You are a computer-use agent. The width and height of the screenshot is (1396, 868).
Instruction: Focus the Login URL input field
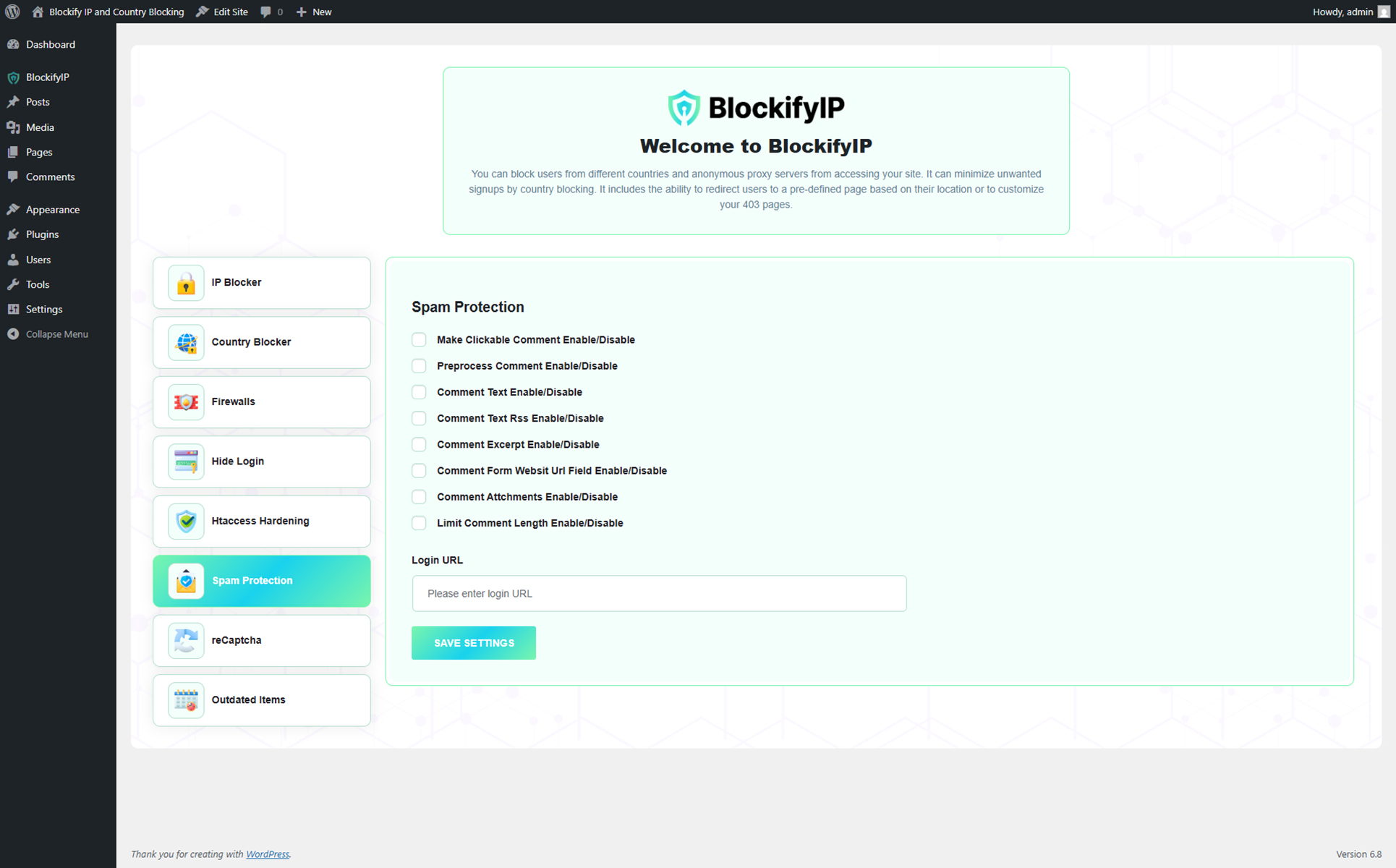tap(658, 594)
